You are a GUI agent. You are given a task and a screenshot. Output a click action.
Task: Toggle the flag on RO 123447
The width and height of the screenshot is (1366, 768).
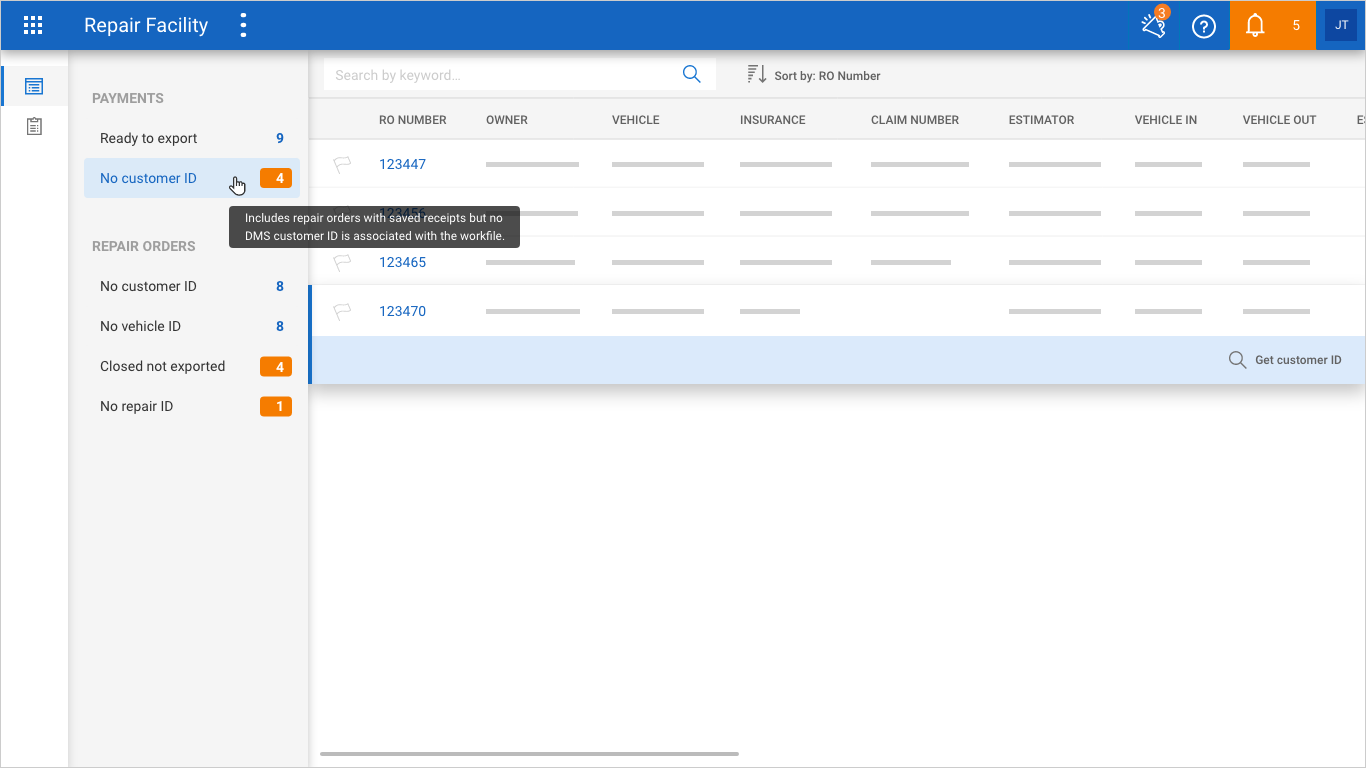(342, 165)
